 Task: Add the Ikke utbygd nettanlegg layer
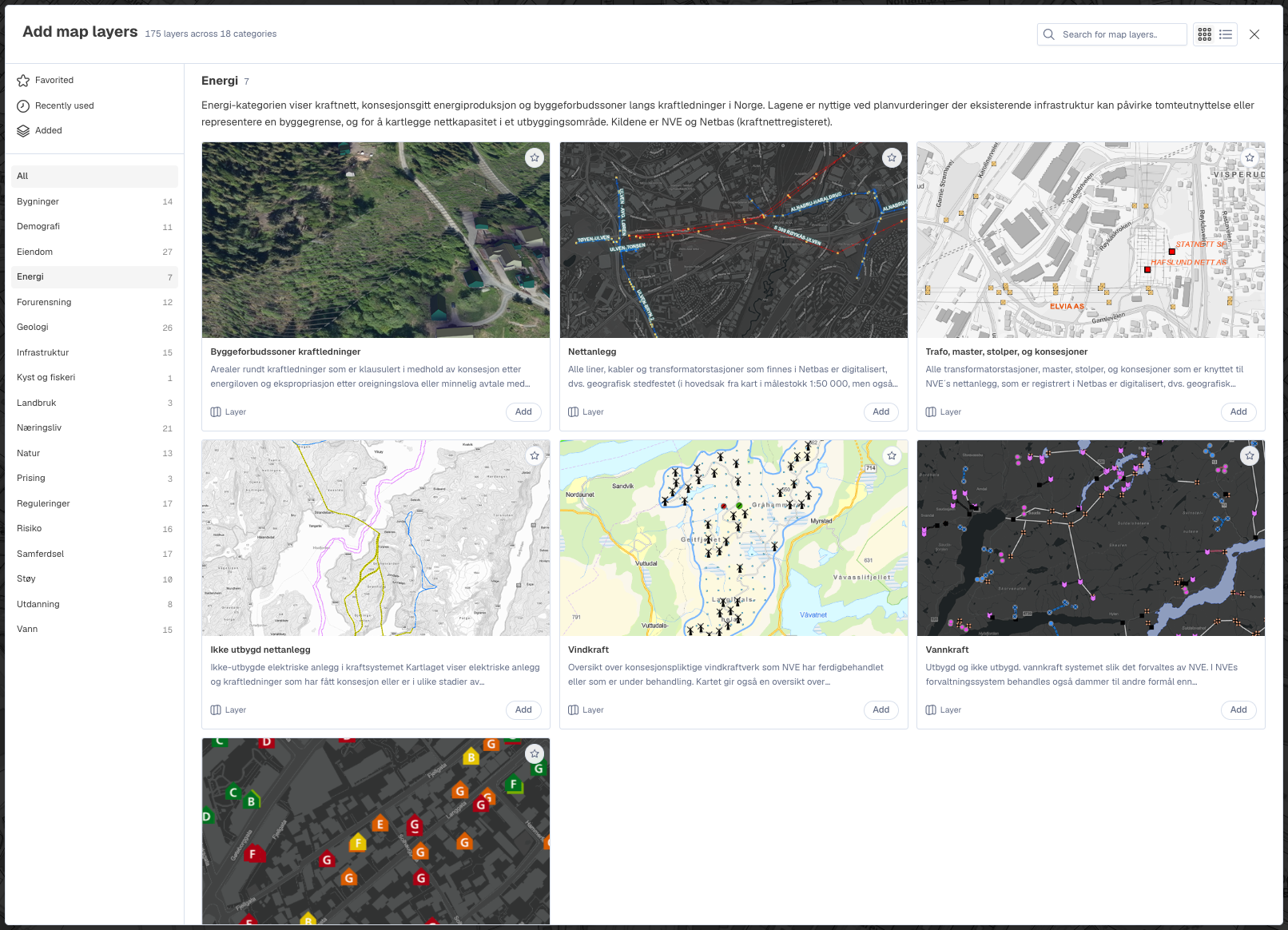(523, 710)
